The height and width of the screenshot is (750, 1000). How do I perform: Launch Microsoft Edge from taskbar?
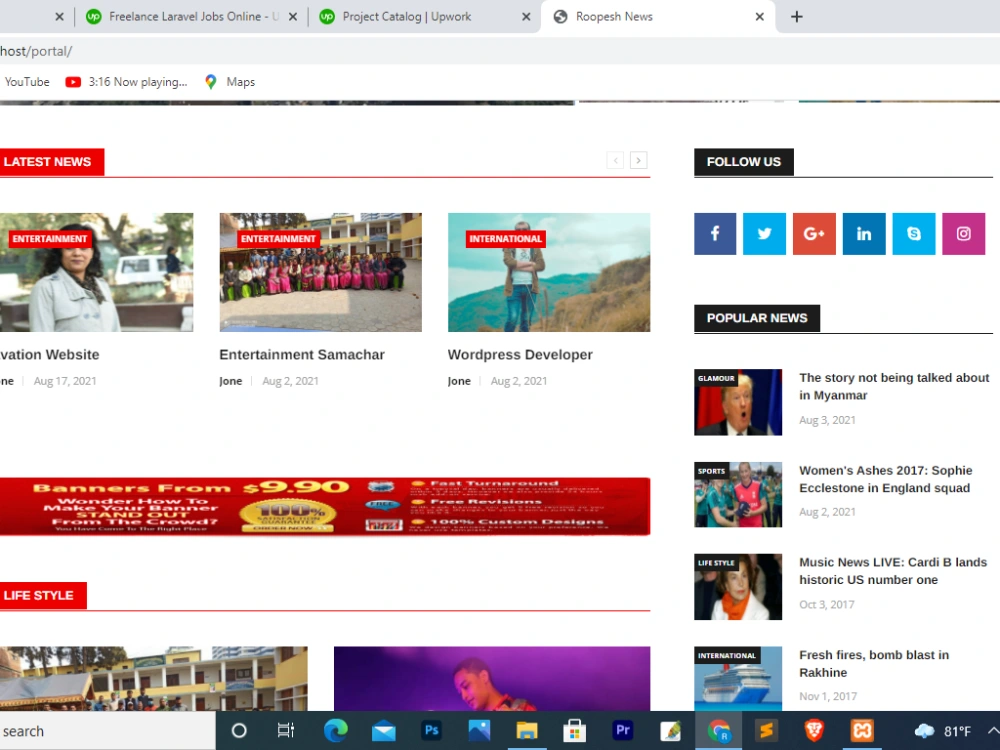[335, 731]
